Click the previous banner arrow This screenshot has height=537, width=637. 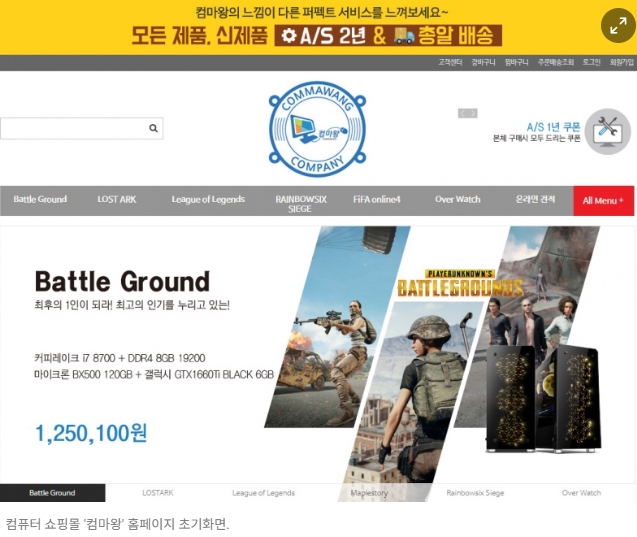pyautogui.click(x=463, y=113)
